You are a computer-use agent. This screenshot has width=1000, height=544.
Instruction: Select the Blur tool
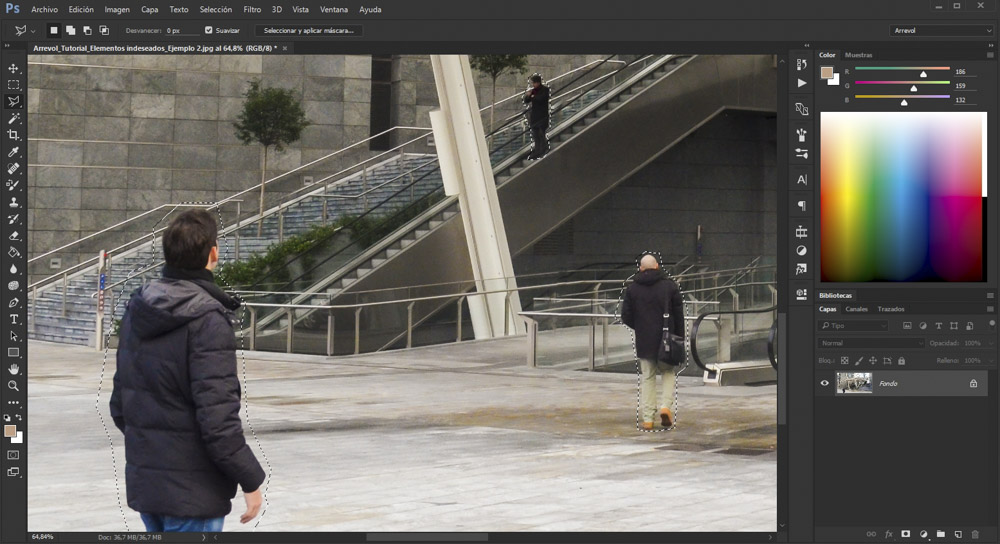tap(13, 269)
